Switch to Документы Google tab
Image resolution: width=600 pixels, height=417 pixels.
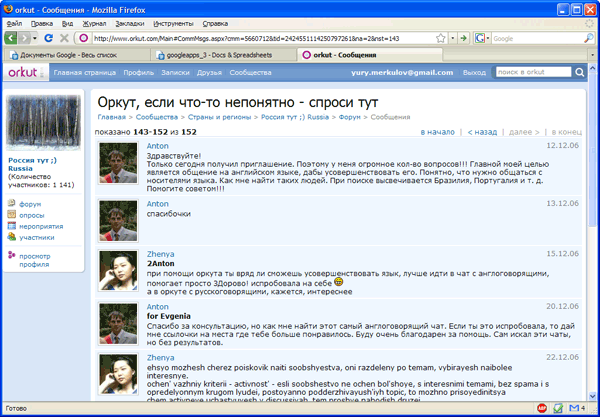(x=76, y=55)
